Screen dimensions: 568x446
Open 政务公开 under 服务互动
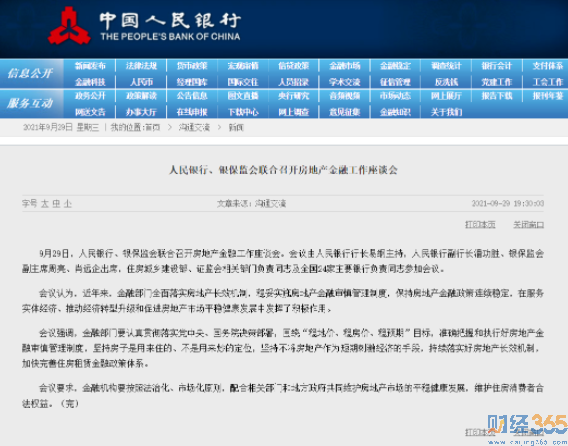[90, 96]
